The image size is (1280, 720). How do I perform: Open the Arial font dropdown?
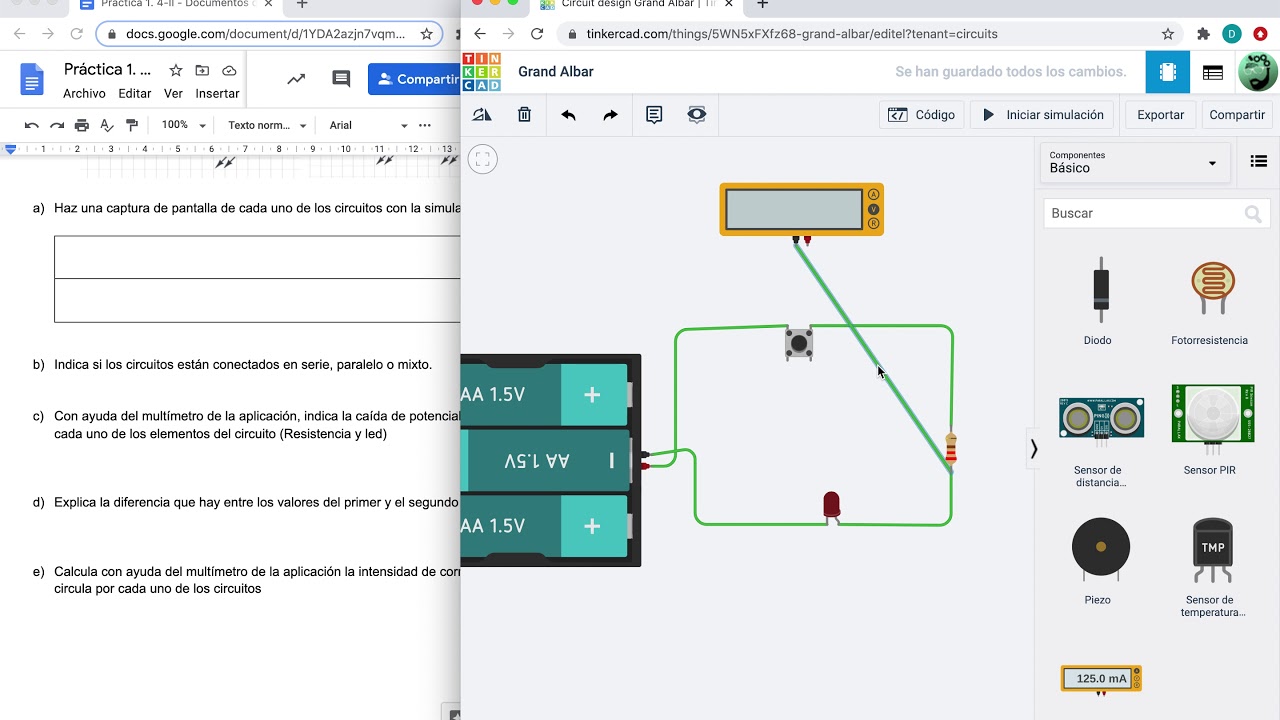[x=369, y=125]
